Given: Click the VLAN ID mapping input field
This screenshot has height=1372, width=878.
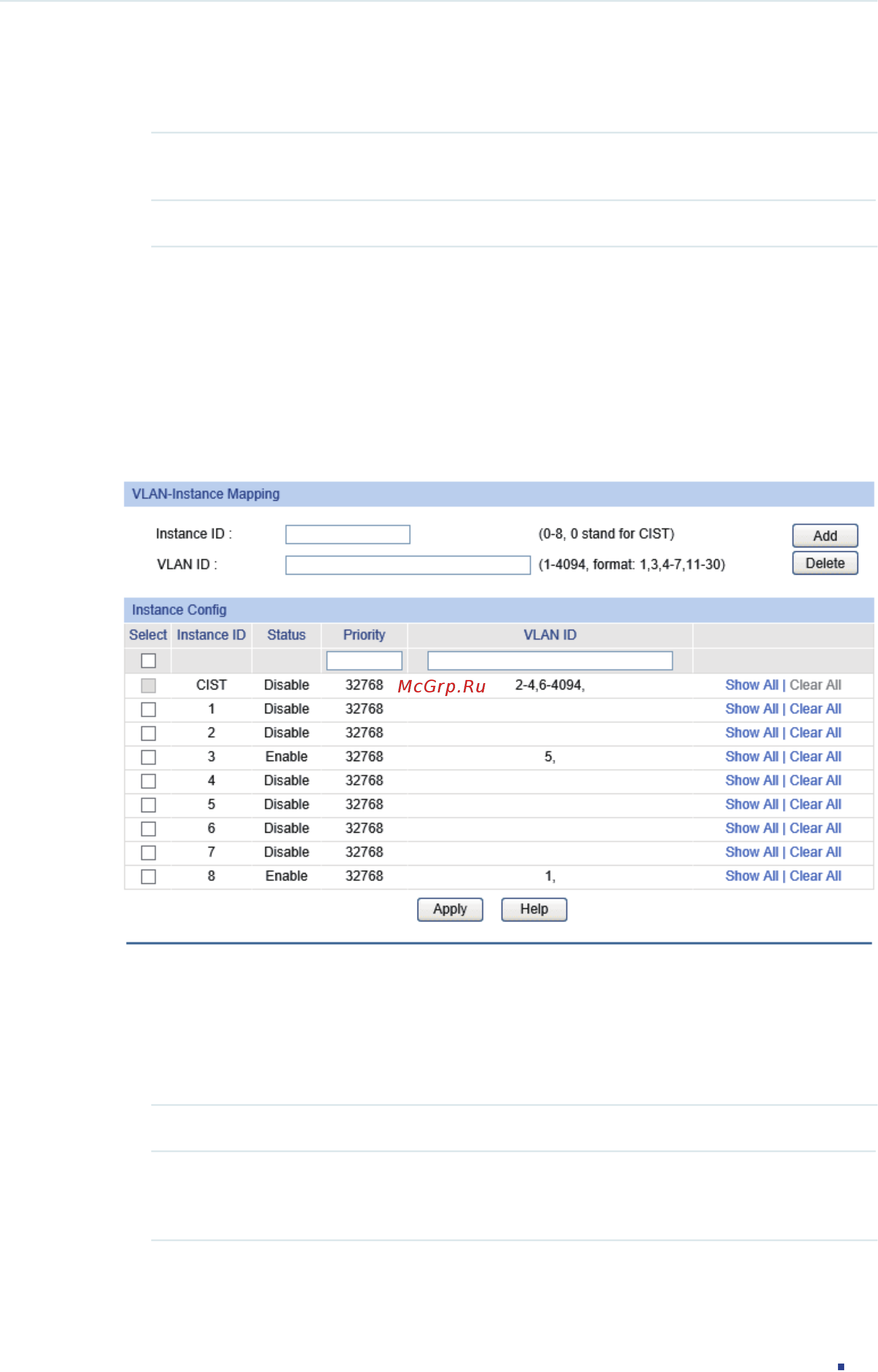Looking at the screenshot, I should (408, 565).
